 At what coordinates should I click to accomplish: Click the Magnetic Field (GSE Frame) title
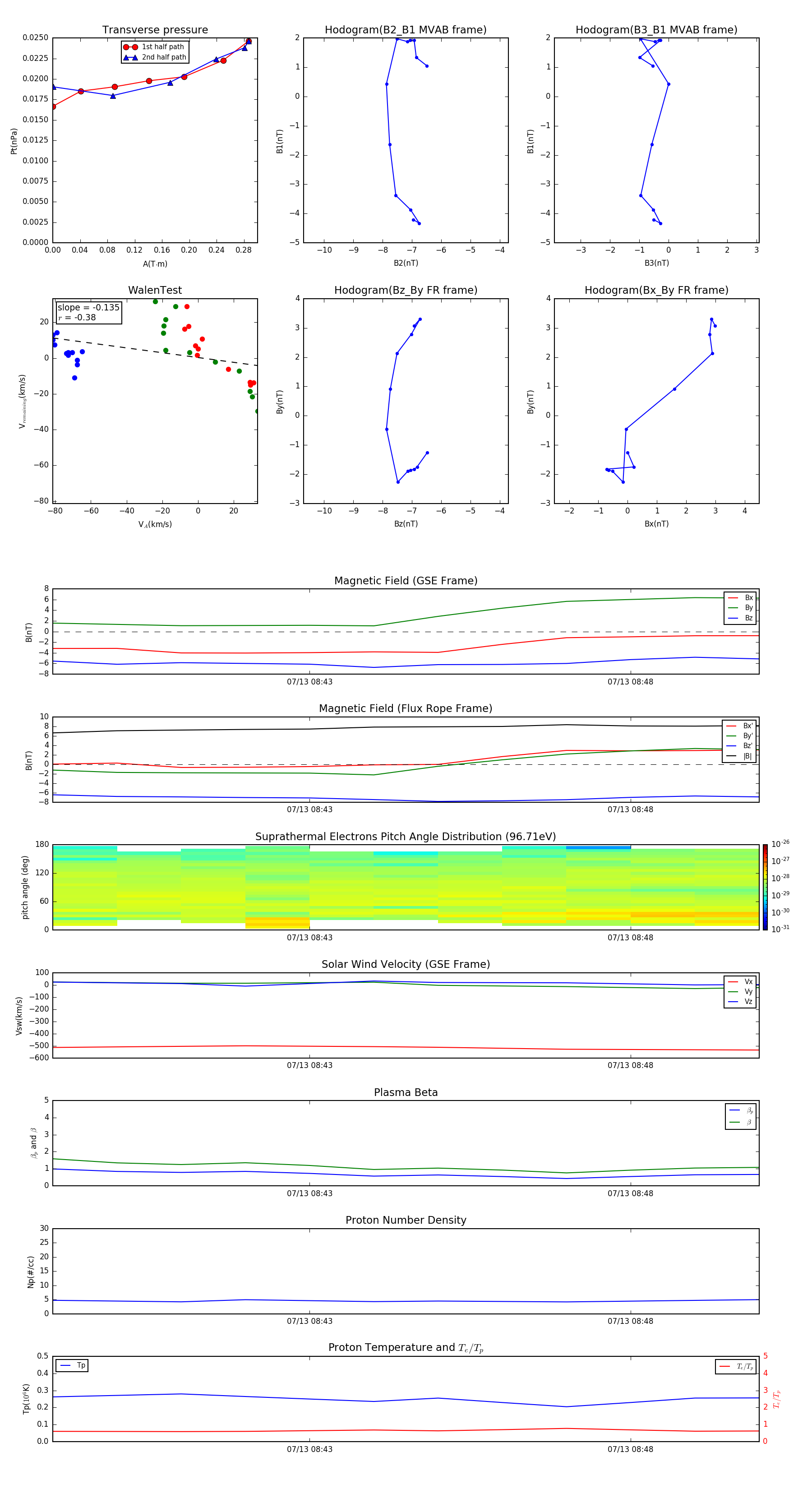tap(406, 581)
